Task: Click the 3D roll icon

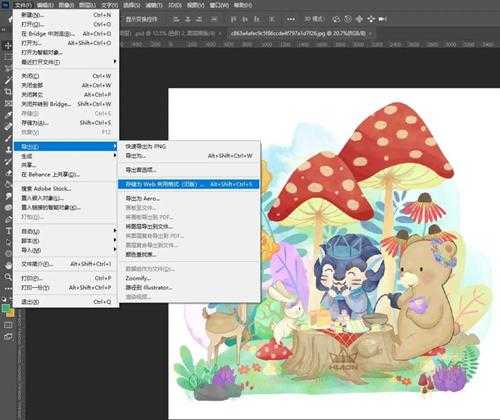Action: pos(348,19)
